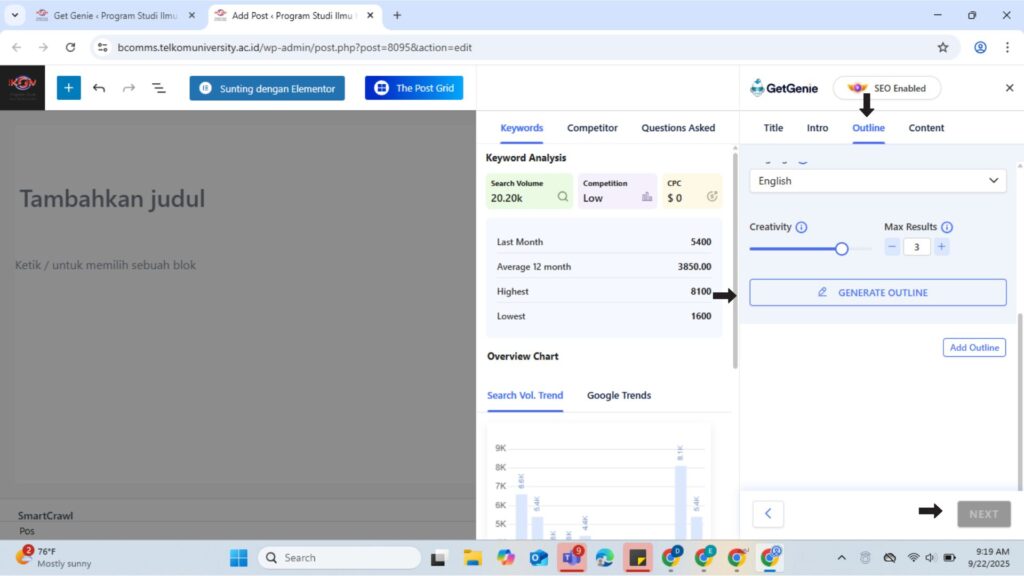Screen dimensions: 1024x576
Task: Close the GetGenie panel with X
Action: (x=1009, y=88)
